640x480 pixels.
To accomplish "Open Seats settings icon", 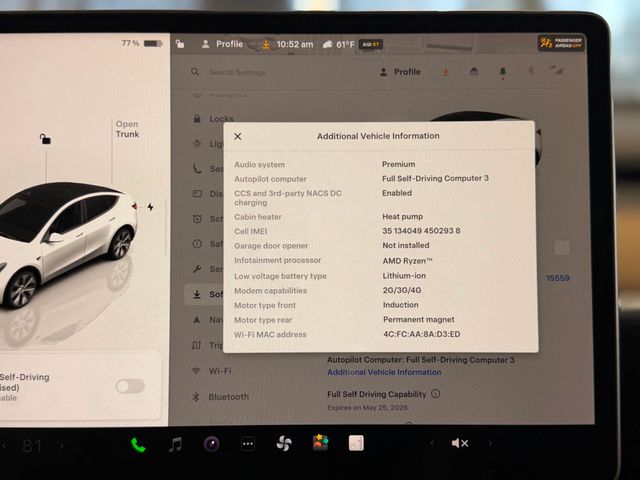I will pos(197,169).
